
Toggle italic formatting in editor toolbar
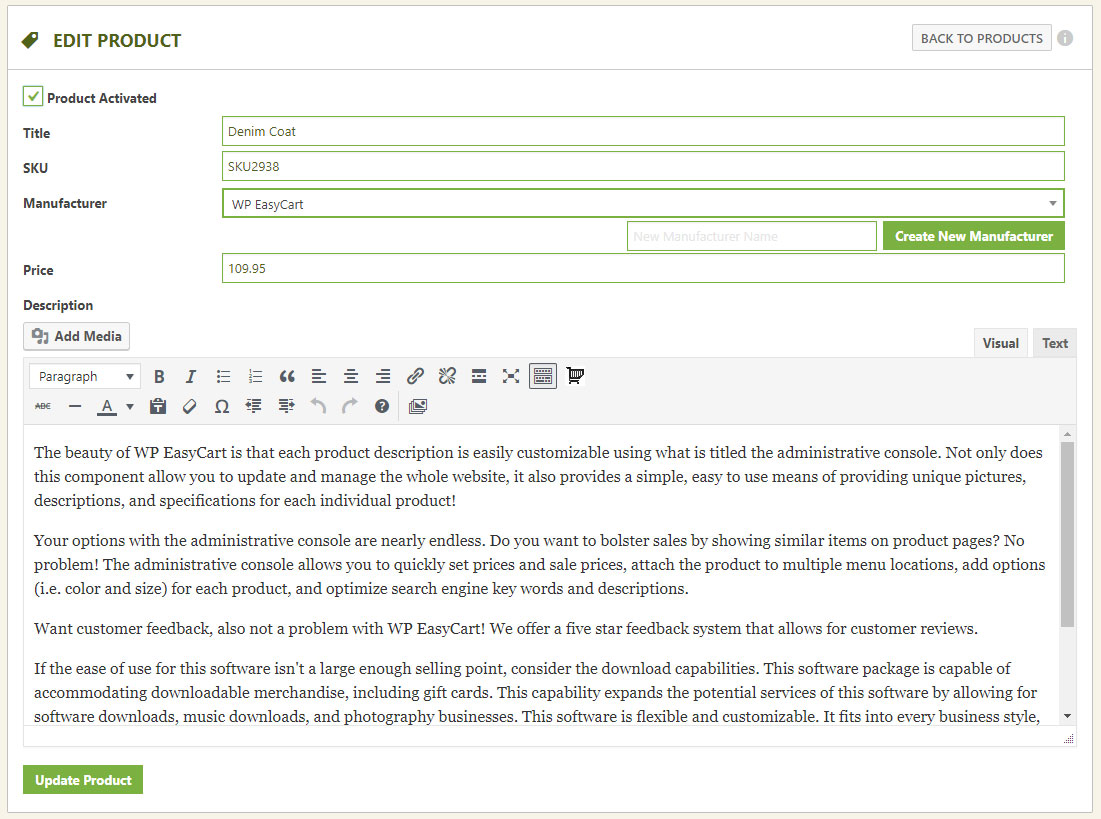tap(190, 376)
